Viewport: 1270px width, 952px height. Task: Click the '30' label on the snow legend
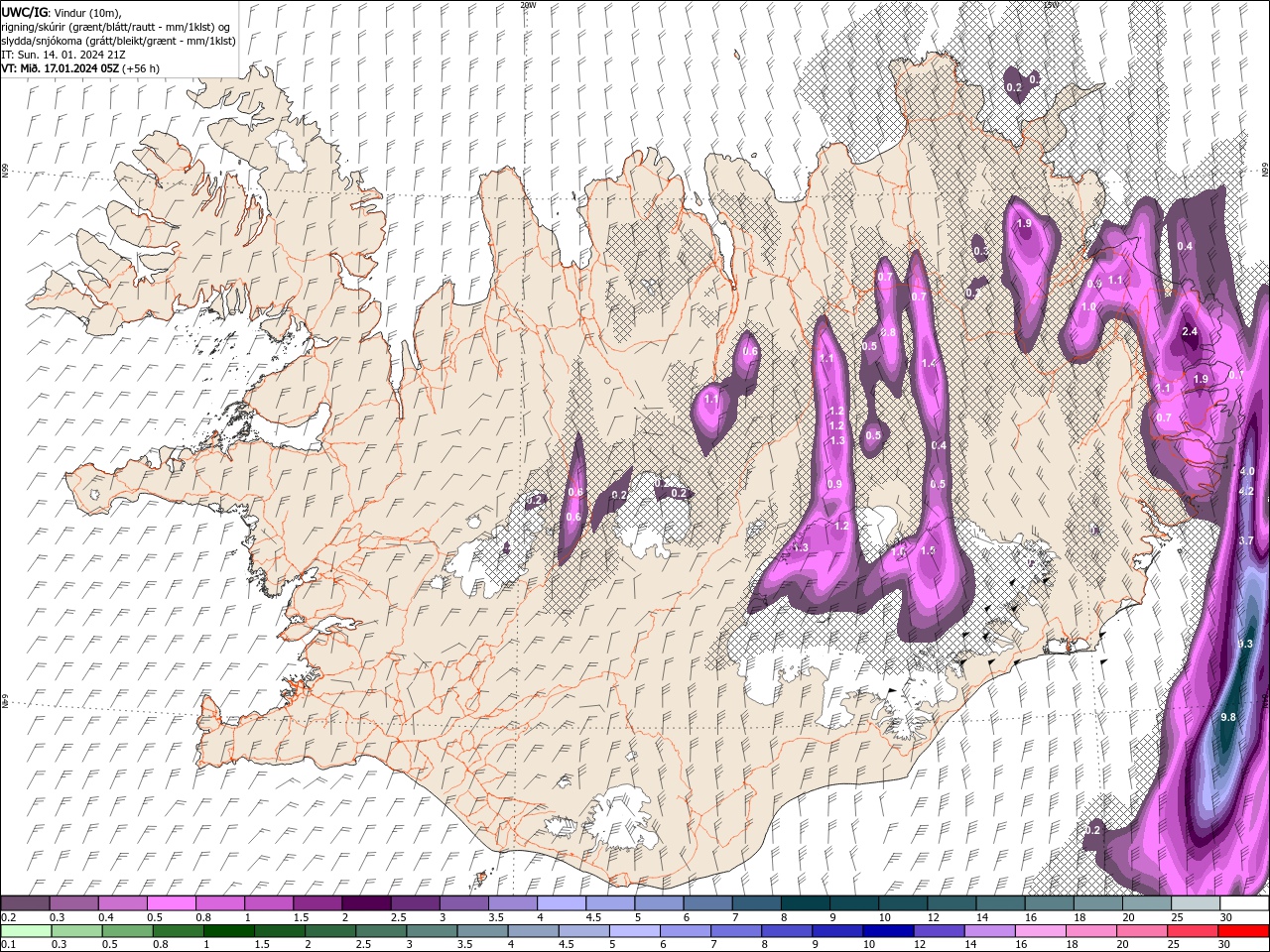(1226, 917)
